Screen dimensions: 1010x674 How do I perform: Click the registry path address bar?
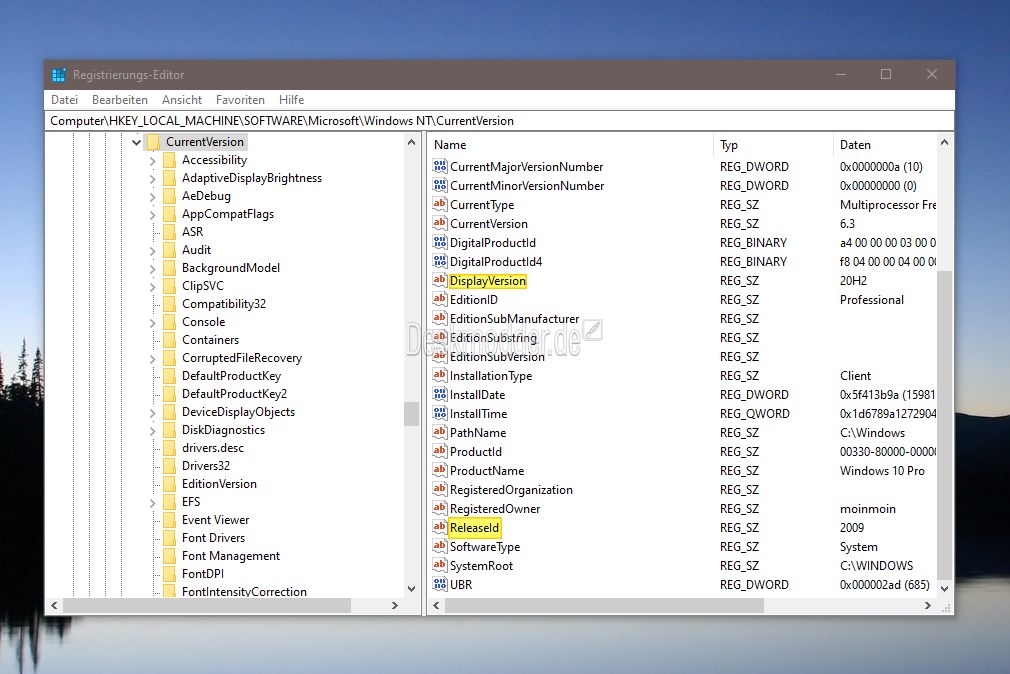499,120
